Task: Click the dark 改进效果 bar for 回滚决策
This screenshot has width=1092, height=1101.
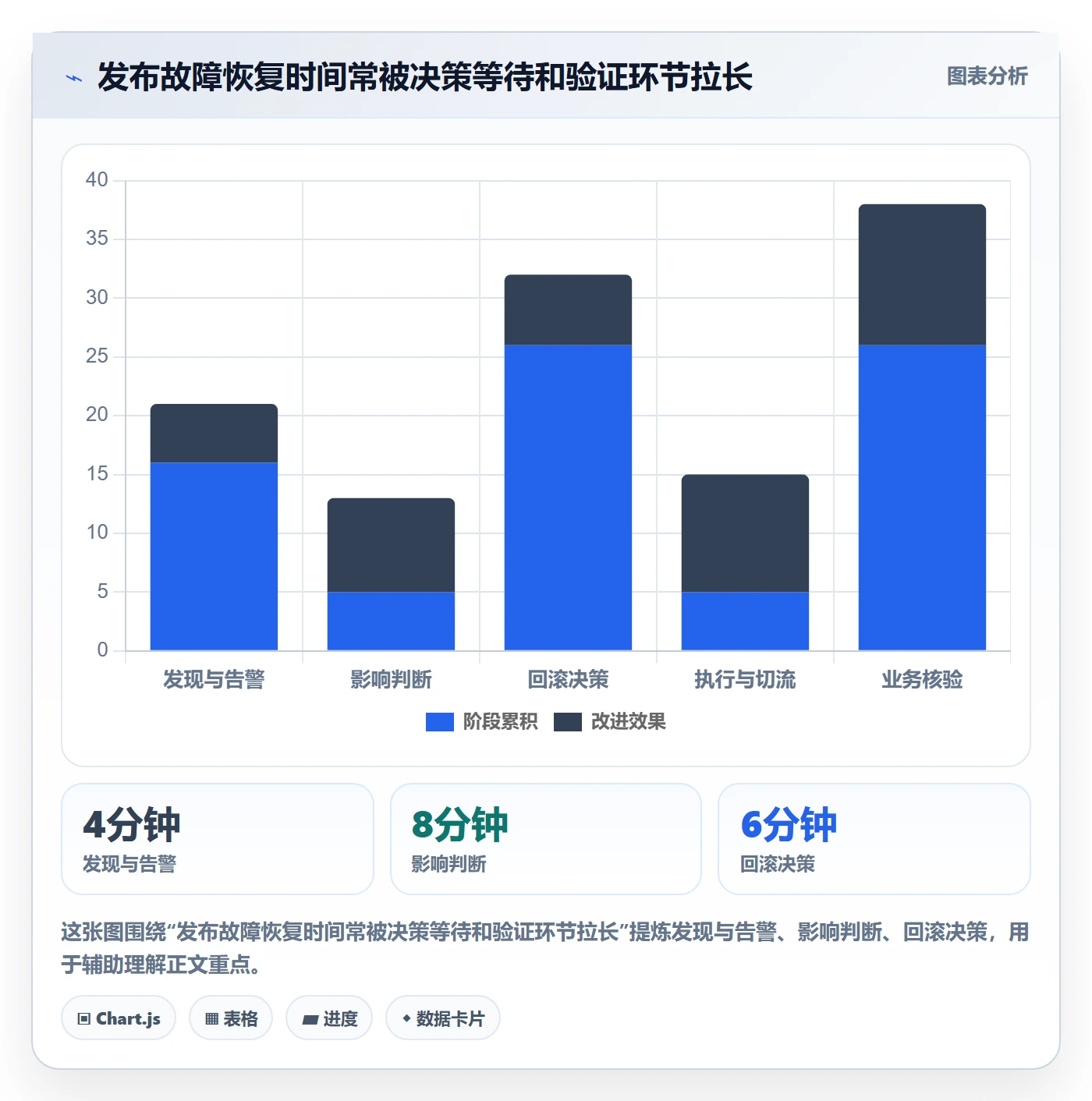Action: [x=568, y=310]
